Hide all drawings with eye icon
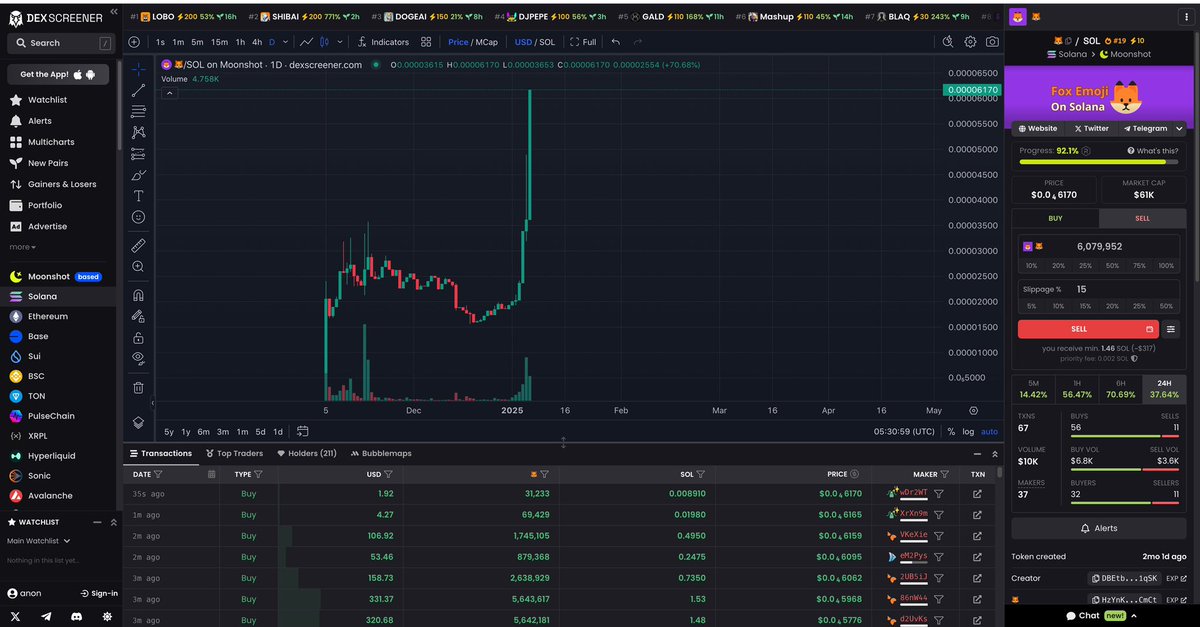 point(138,358)
